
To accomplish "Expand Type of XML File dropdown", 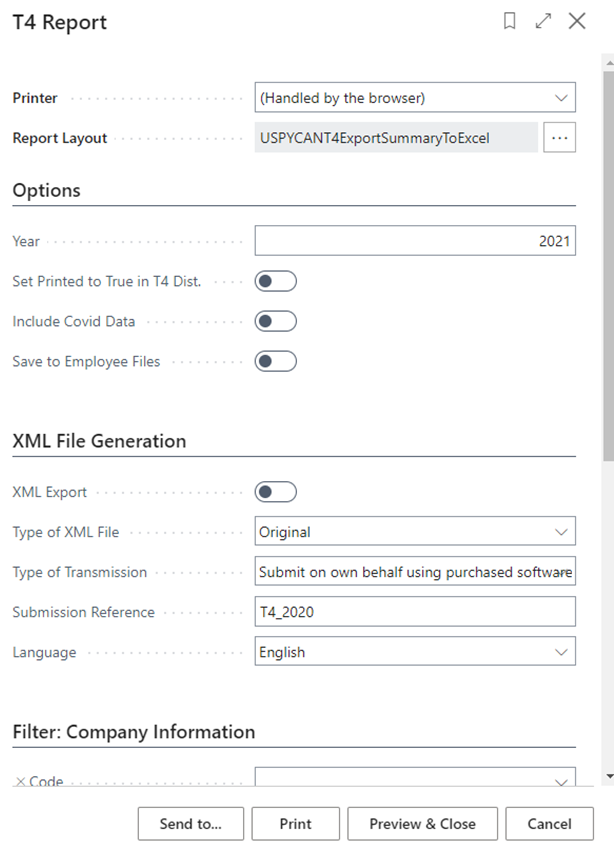I will (415, 532).
